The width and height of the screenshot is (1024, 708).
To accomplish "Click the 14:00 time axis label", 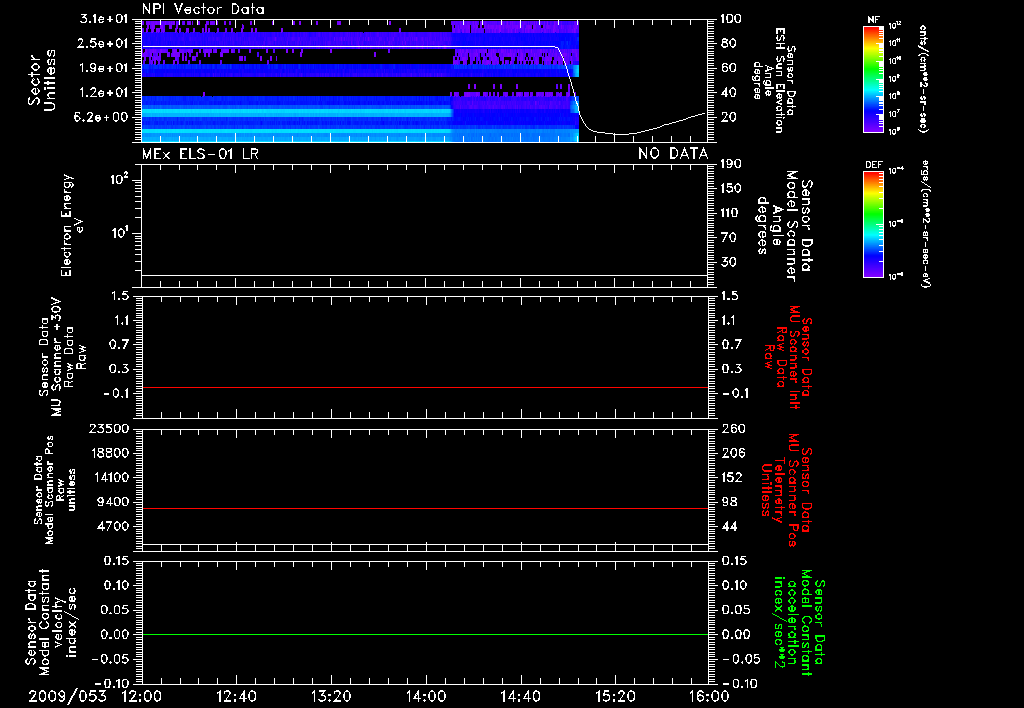I will pyautogui.click(x=425, y=696).
